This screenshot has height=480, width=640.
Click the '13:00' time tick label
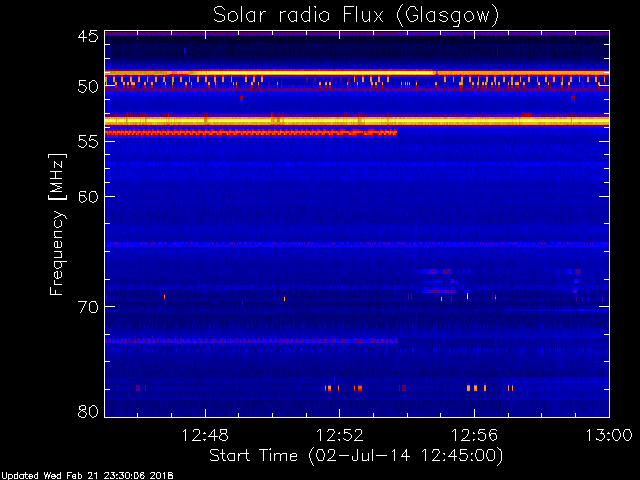609,436
